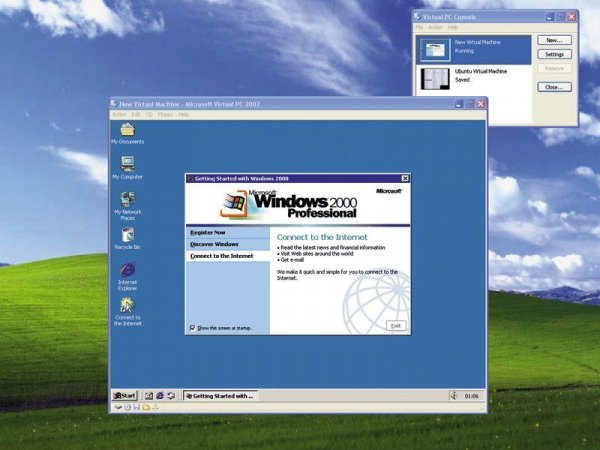Open Help menu in Virtual PC 2007 window

coord(183,114)
